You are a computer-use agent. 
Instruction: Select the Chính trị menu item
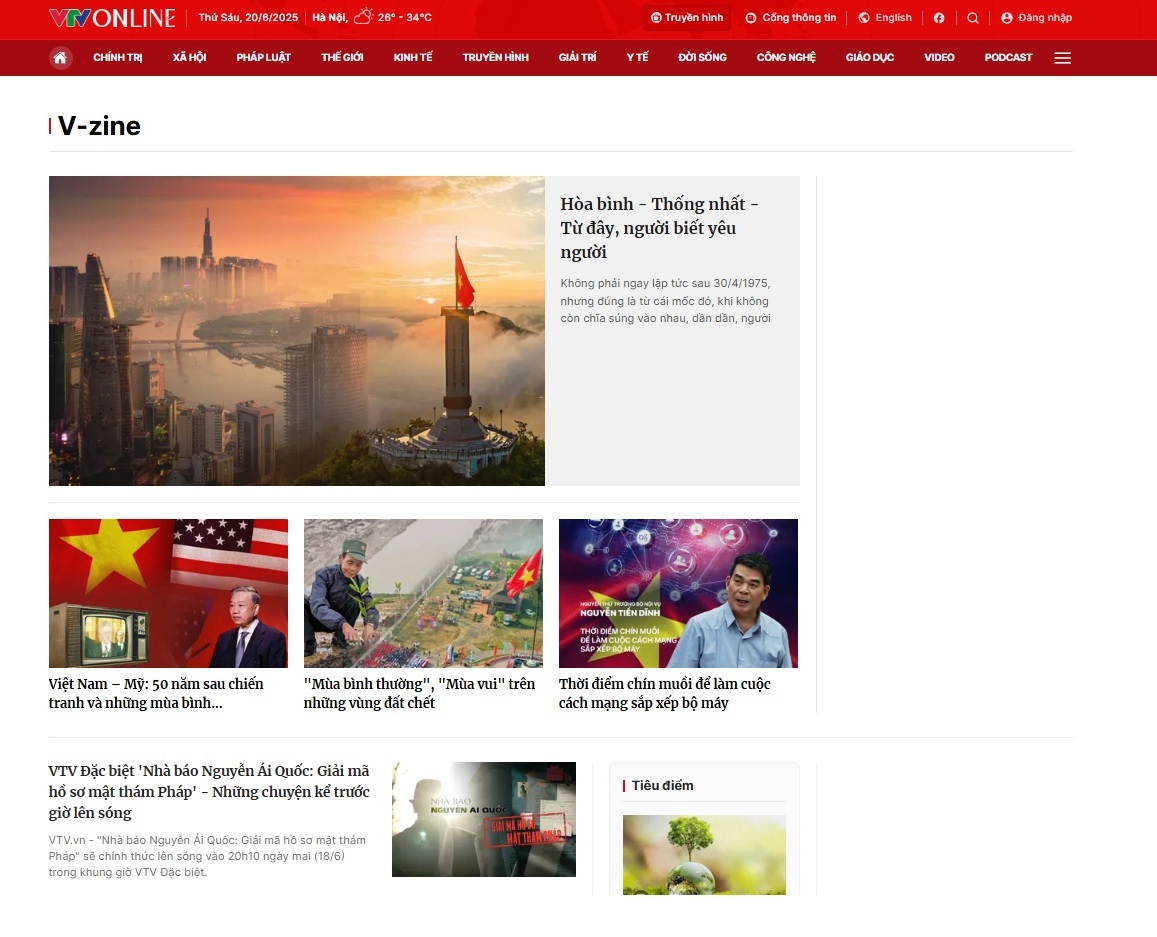click(x=118, y=58)
